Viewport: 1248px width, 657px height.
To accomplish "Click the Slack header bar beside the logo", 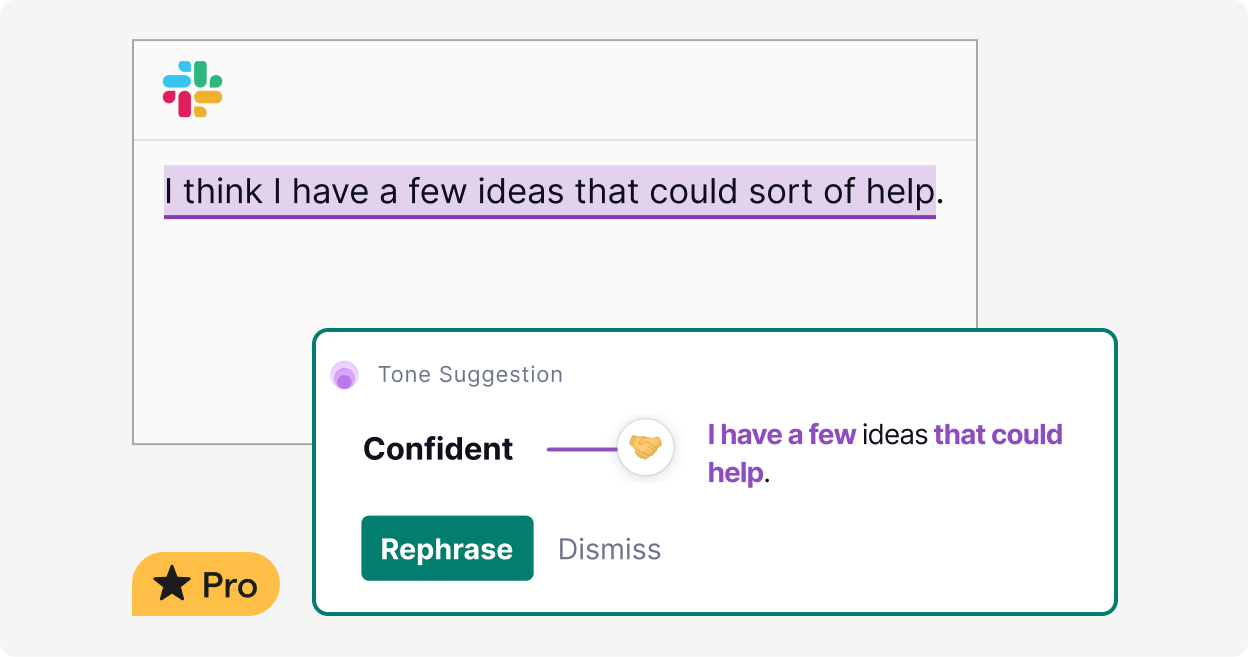I will point(600,90).
